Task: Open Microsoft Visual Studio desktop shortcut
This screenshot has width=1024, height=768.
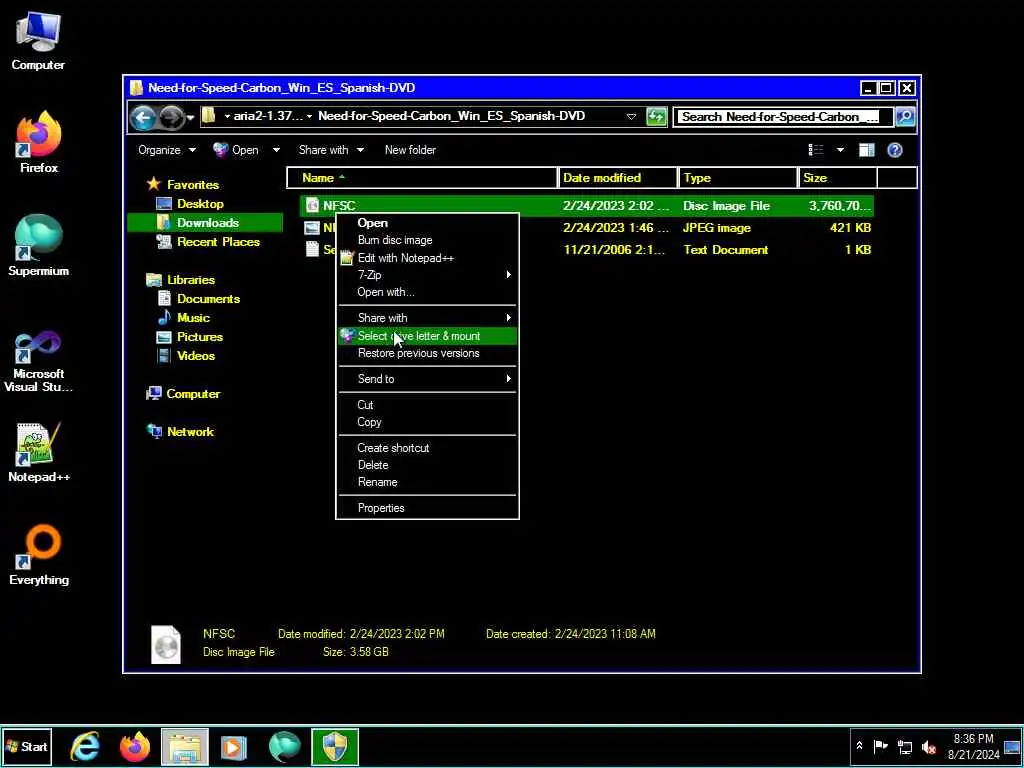Action: pyautogui.click(x=39, y=361)
